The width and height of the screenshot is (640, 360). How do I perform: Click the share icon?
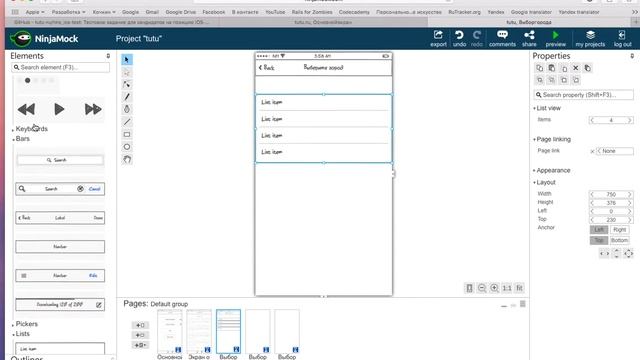click(529, 39)
